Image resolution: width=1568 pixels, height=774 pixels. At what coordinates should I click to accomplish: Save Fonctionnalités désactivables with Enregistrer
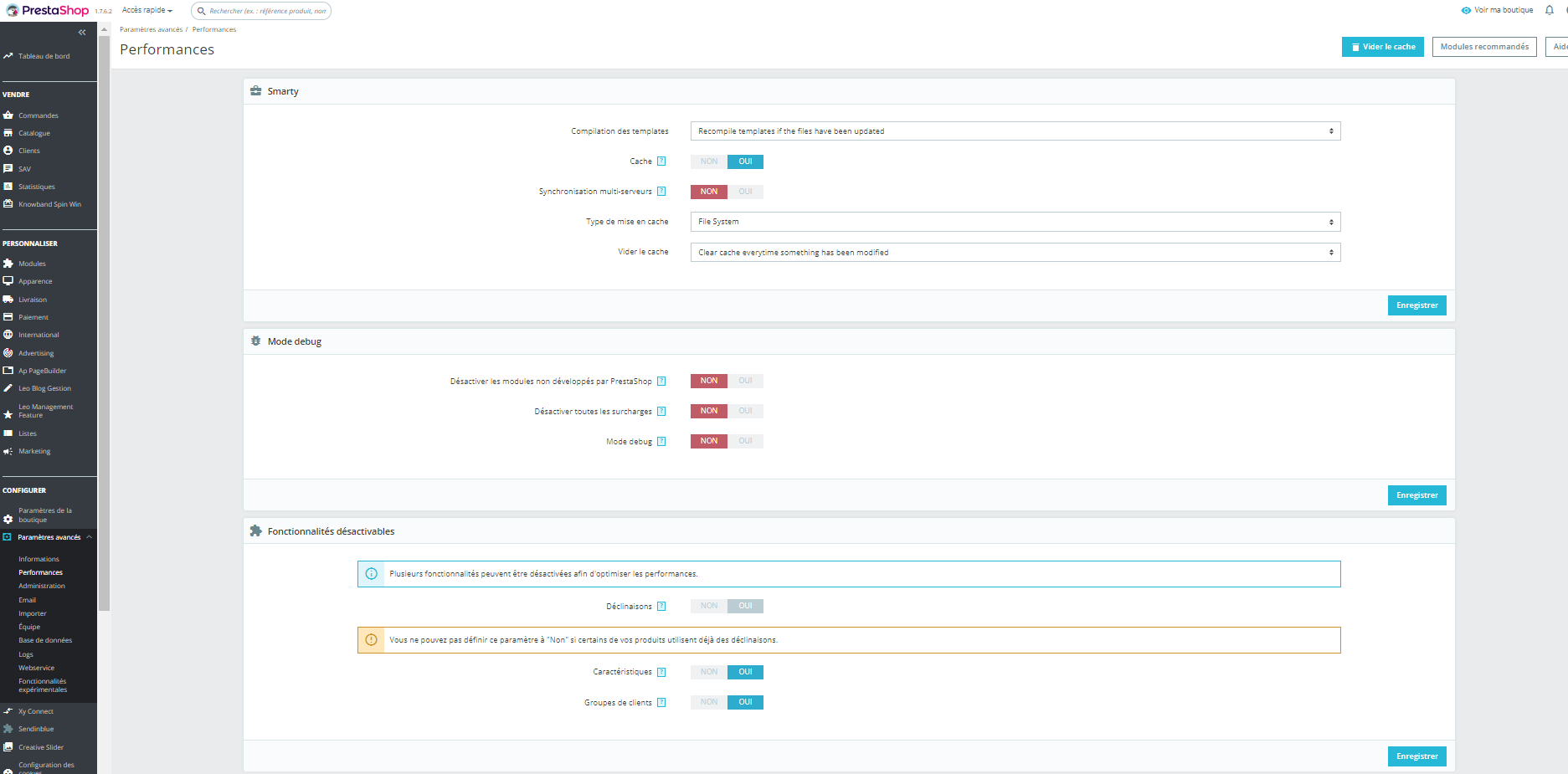tap(1416, 756)
